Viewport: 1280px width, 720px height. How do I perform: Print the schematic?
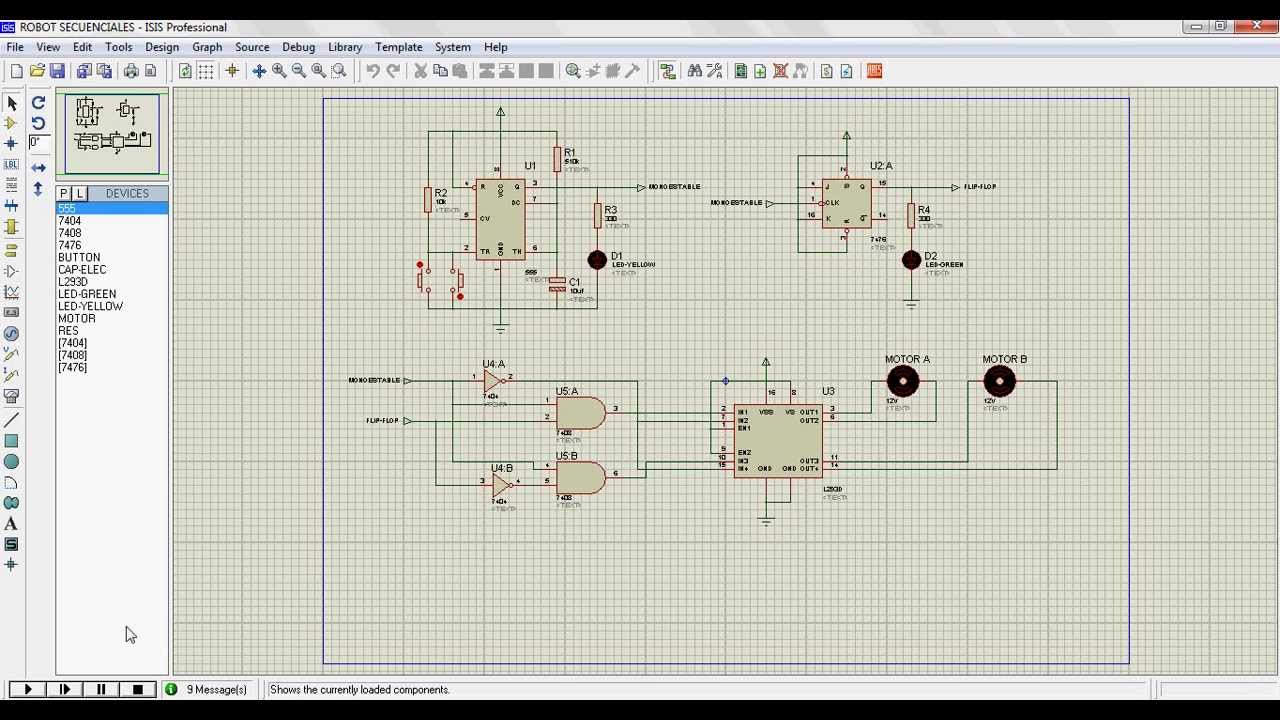tap(131, 71)
